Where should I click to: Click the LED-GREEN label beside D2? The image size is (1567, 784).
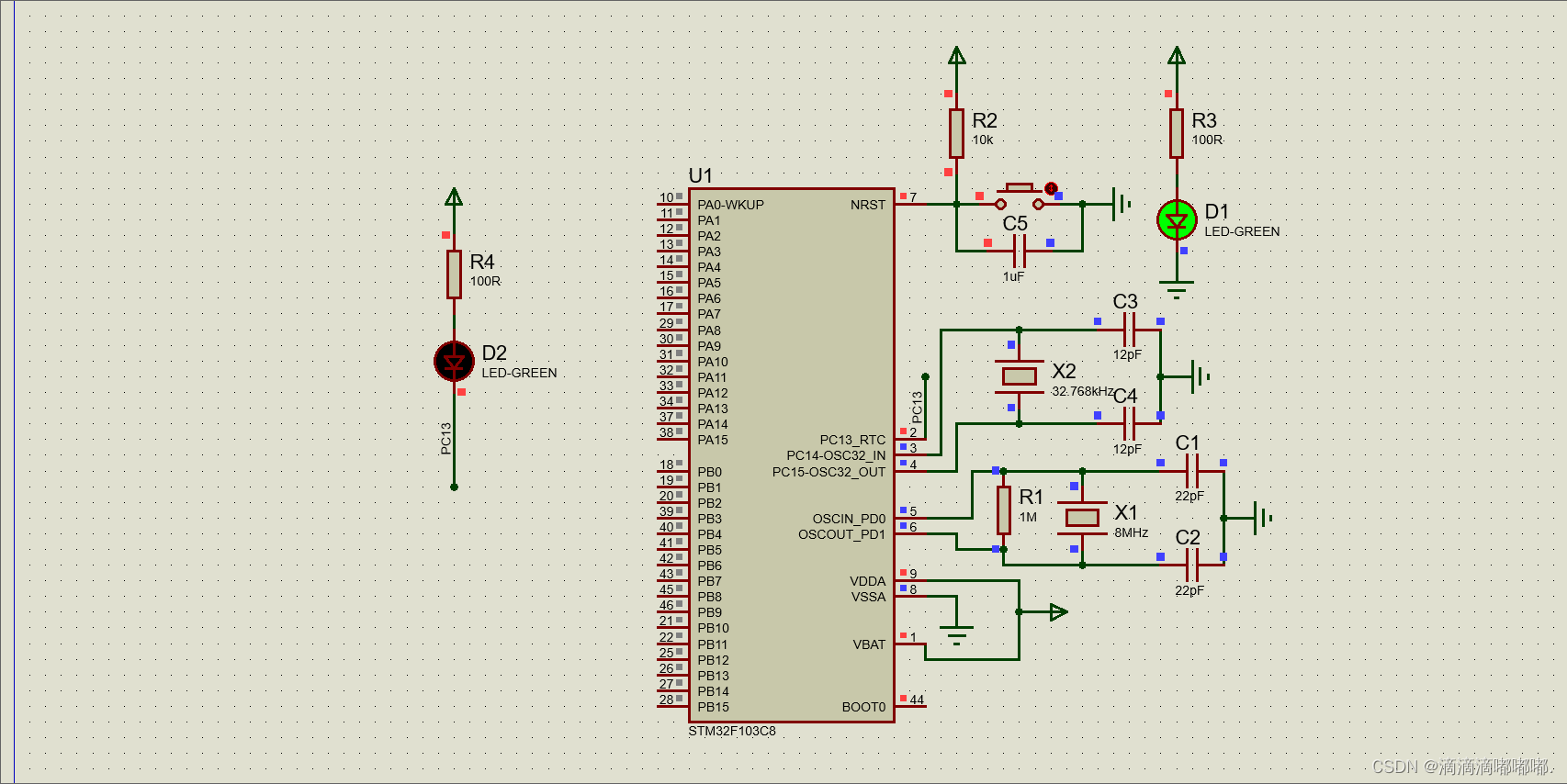520,374
